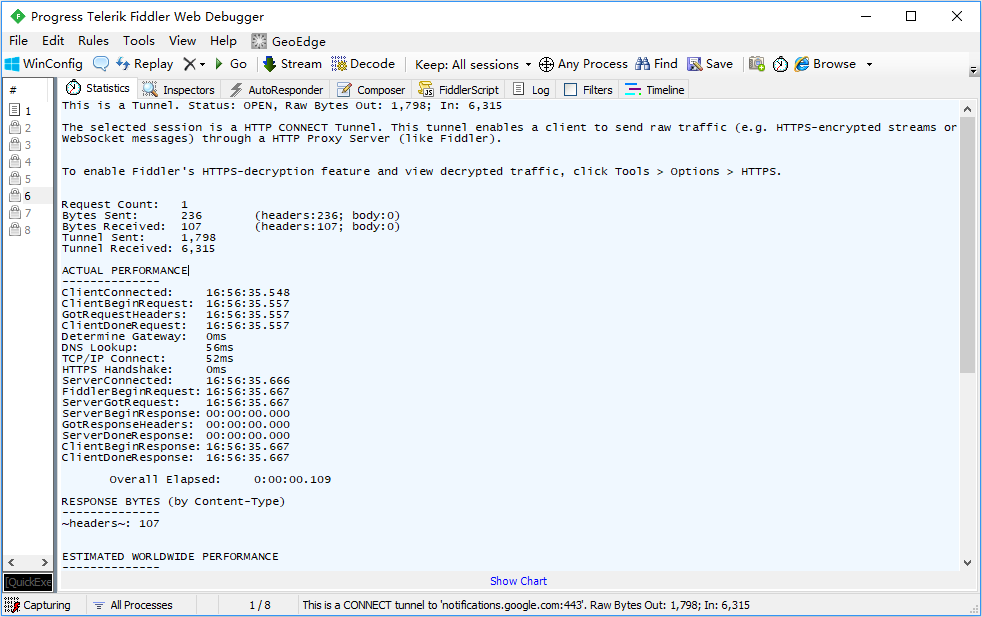Click the DNS Lookup 56ms line
Viewport: 982px width, 617px height.
[147, 348]
